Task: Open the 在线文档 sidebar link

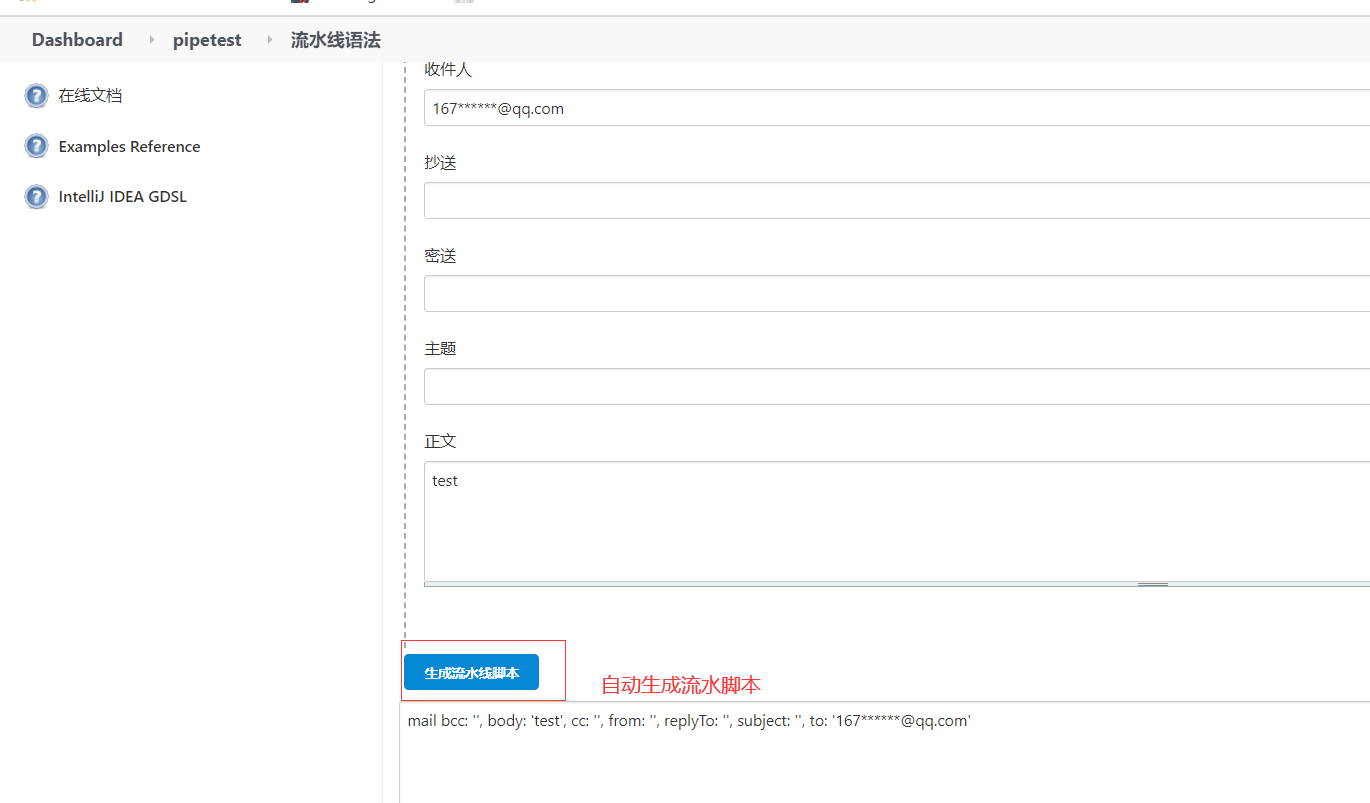Action: pos(90,96)
